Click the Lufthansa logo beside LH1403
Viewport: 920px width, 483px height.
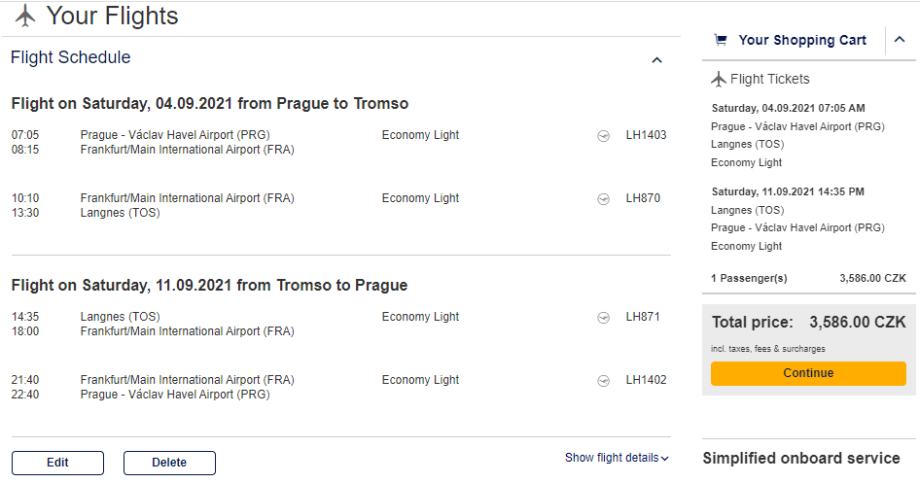pyautogui.click(x=603, y=135)
